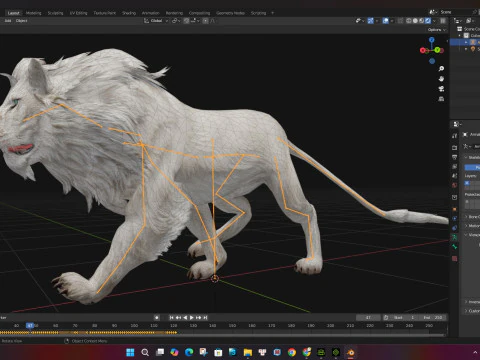
Task: Switch to the Animation workspace tab
Action: (x=151, y=13)
